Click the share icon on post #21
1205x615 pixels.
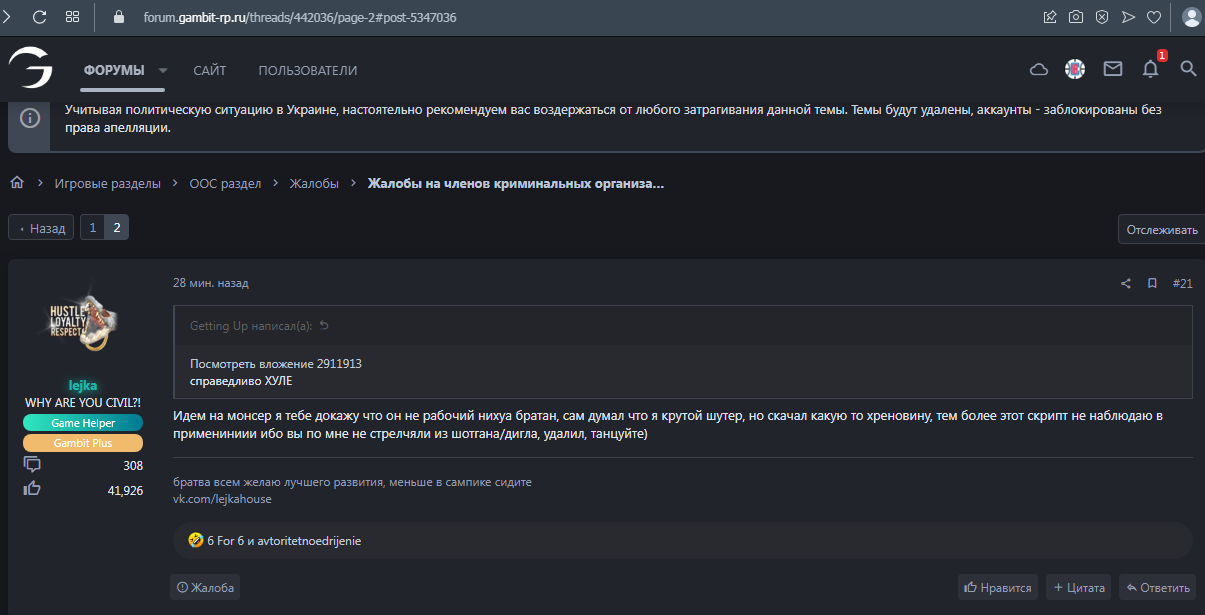click(x=1126, y=284)
